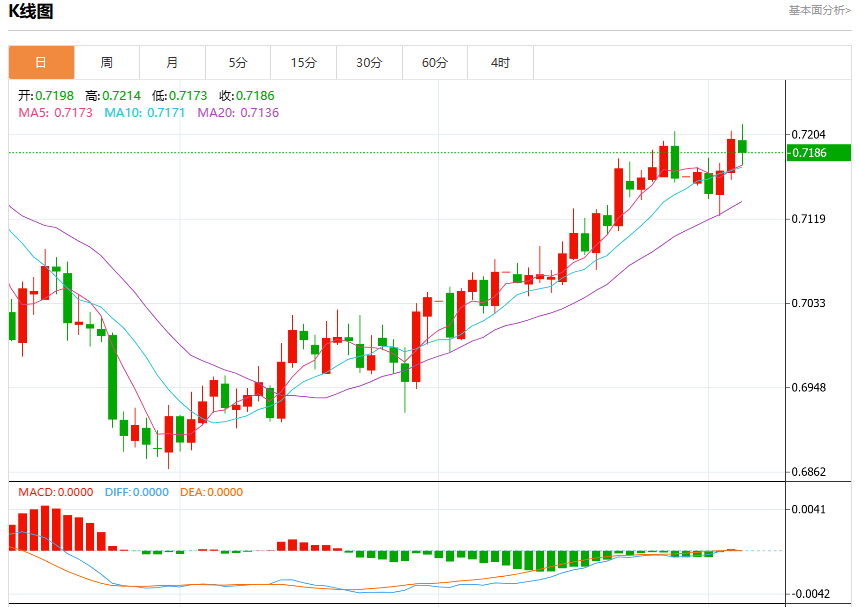Click the 低:0.7173 low price text
Viewport: 860px width, 607px height.
179,95
